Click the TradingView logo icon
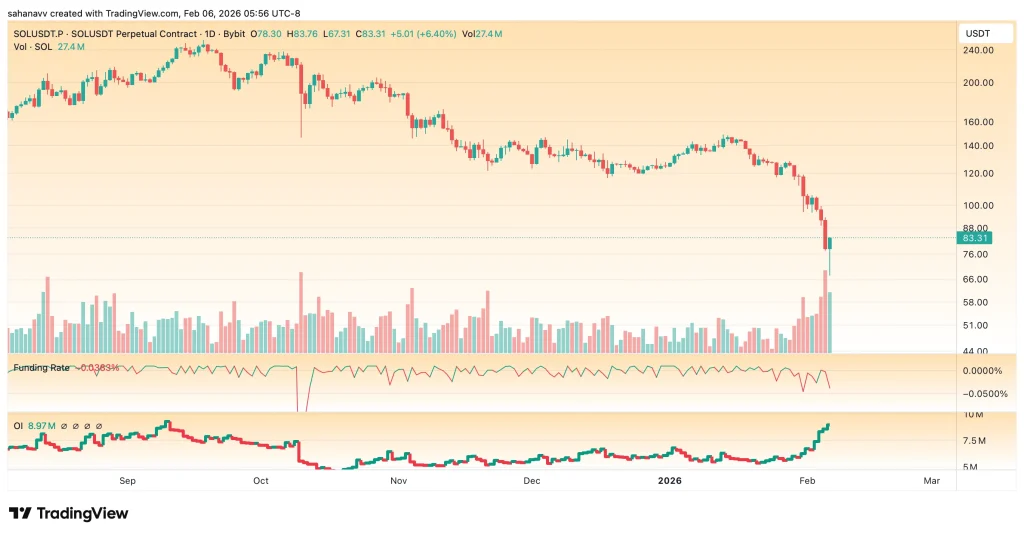 pos(19,513)
